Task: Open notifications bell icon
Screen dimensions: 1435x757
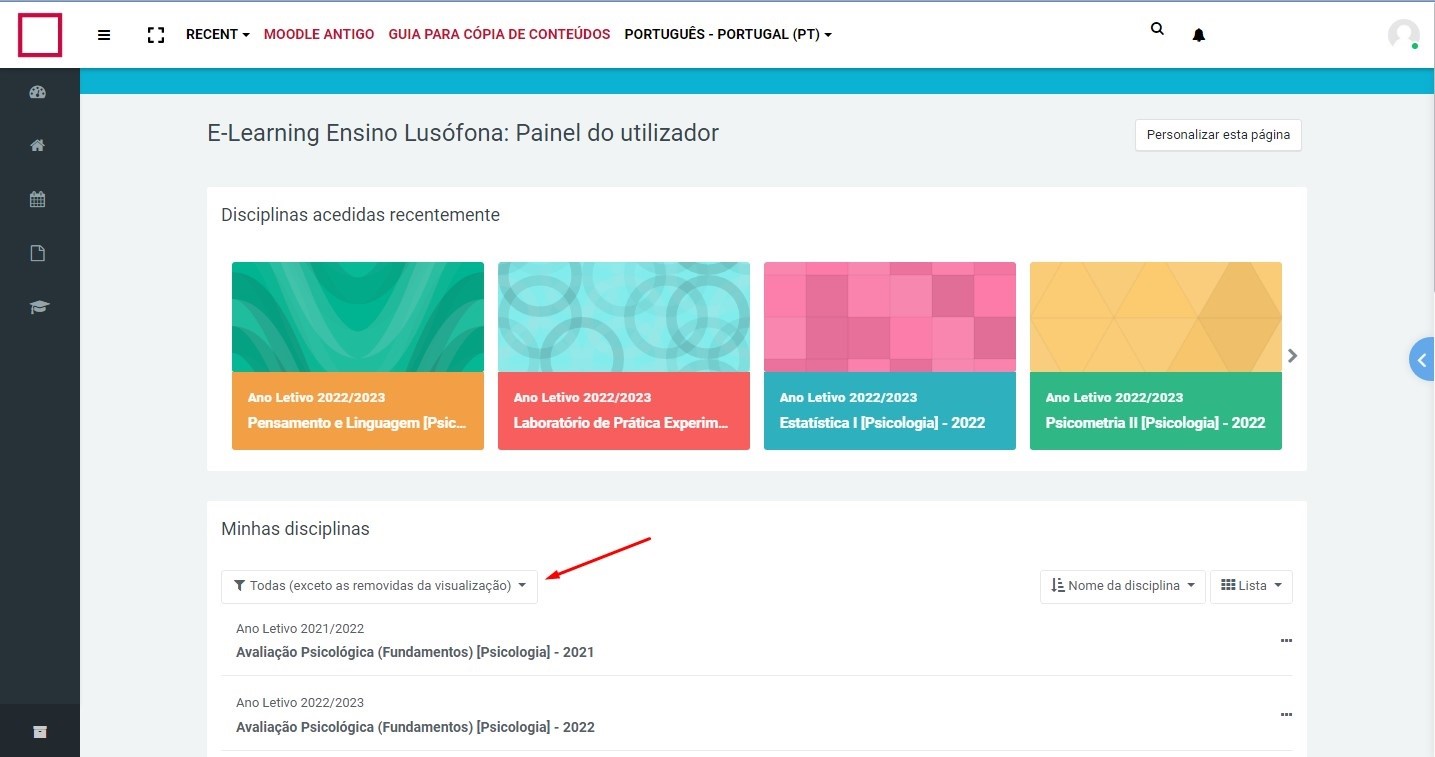Action: pyautogui.click(x=1198, y=36)
